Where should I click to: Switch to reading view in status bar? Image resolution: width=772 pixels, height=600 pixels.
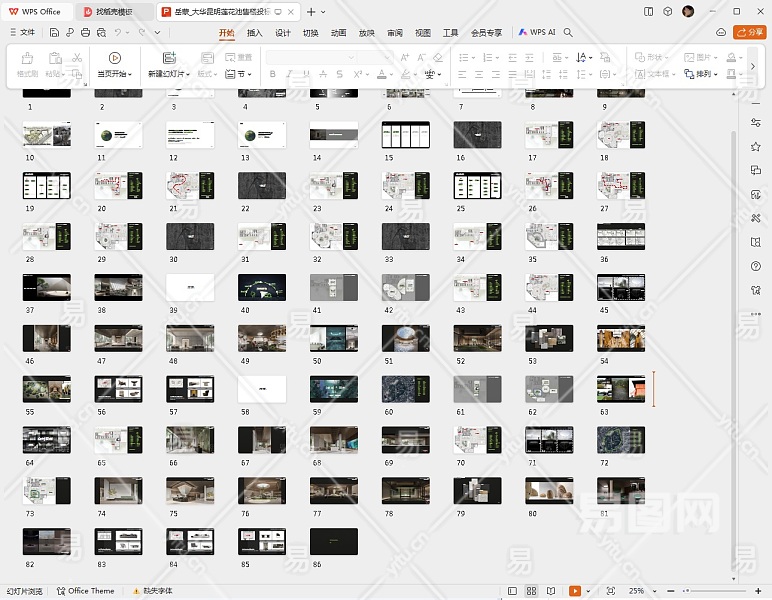[549, 591]
